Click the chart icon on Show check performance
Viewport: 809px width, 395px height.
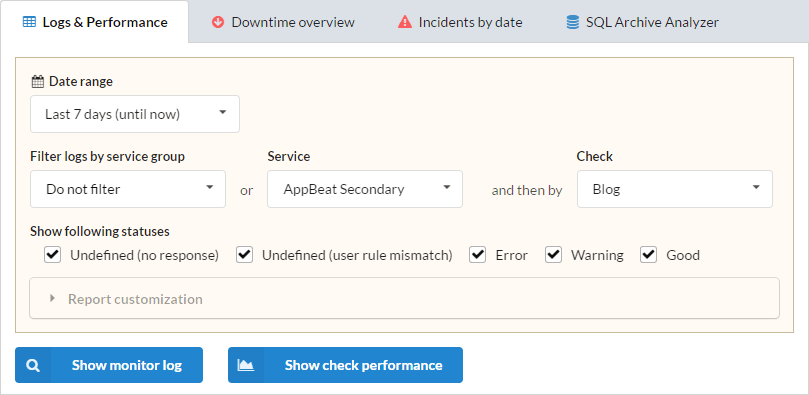pos(246,365)
